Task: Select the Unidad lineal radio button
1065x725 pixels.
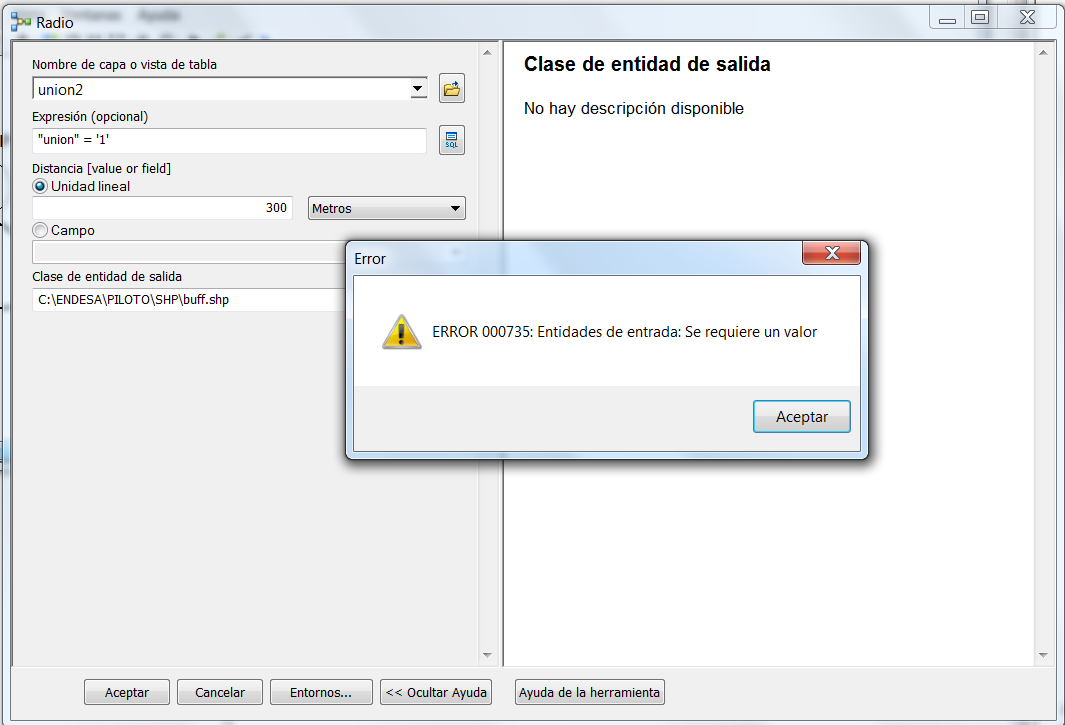Action: (40, 186)
